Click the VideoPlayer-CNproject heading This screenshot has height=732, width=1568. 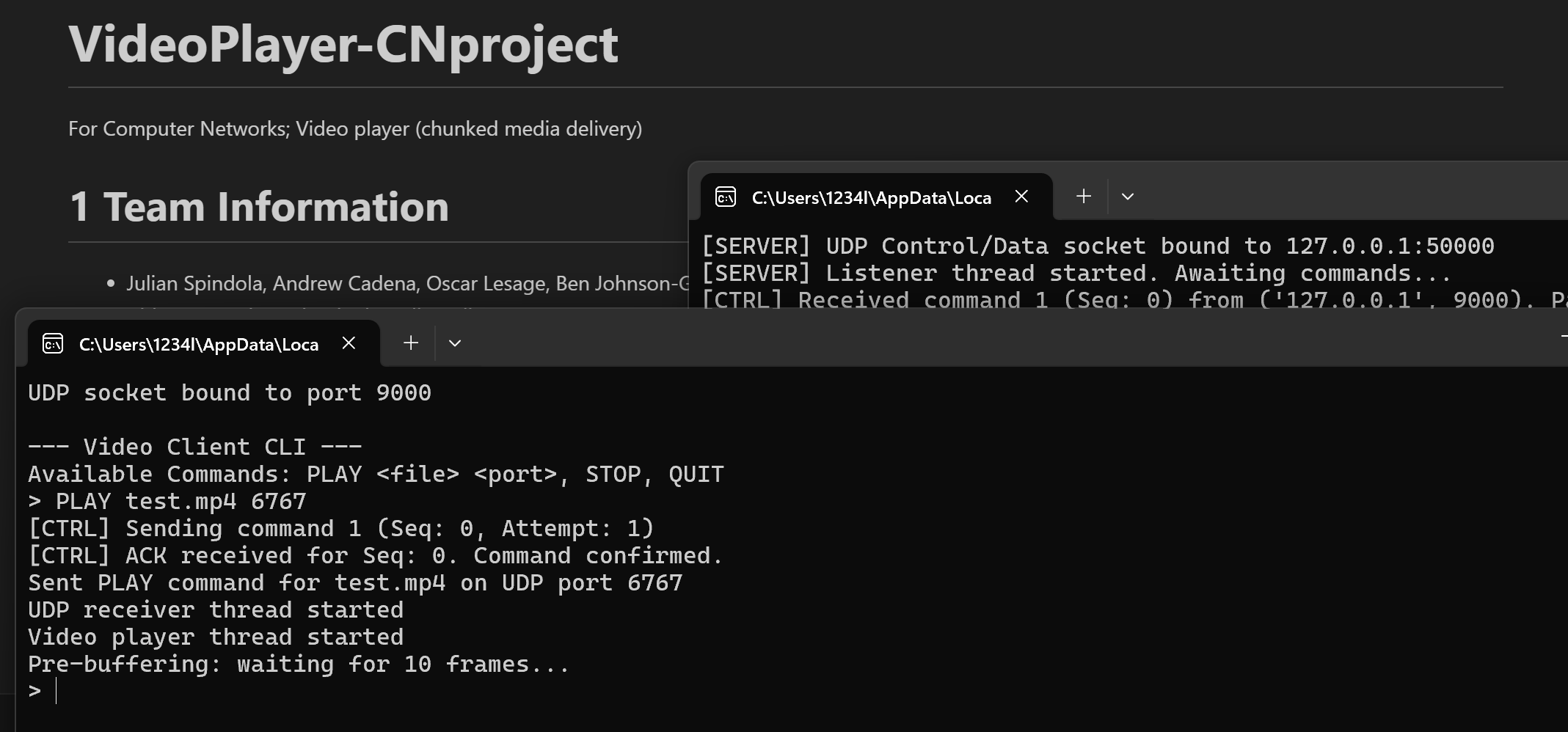tap(343, 45)
